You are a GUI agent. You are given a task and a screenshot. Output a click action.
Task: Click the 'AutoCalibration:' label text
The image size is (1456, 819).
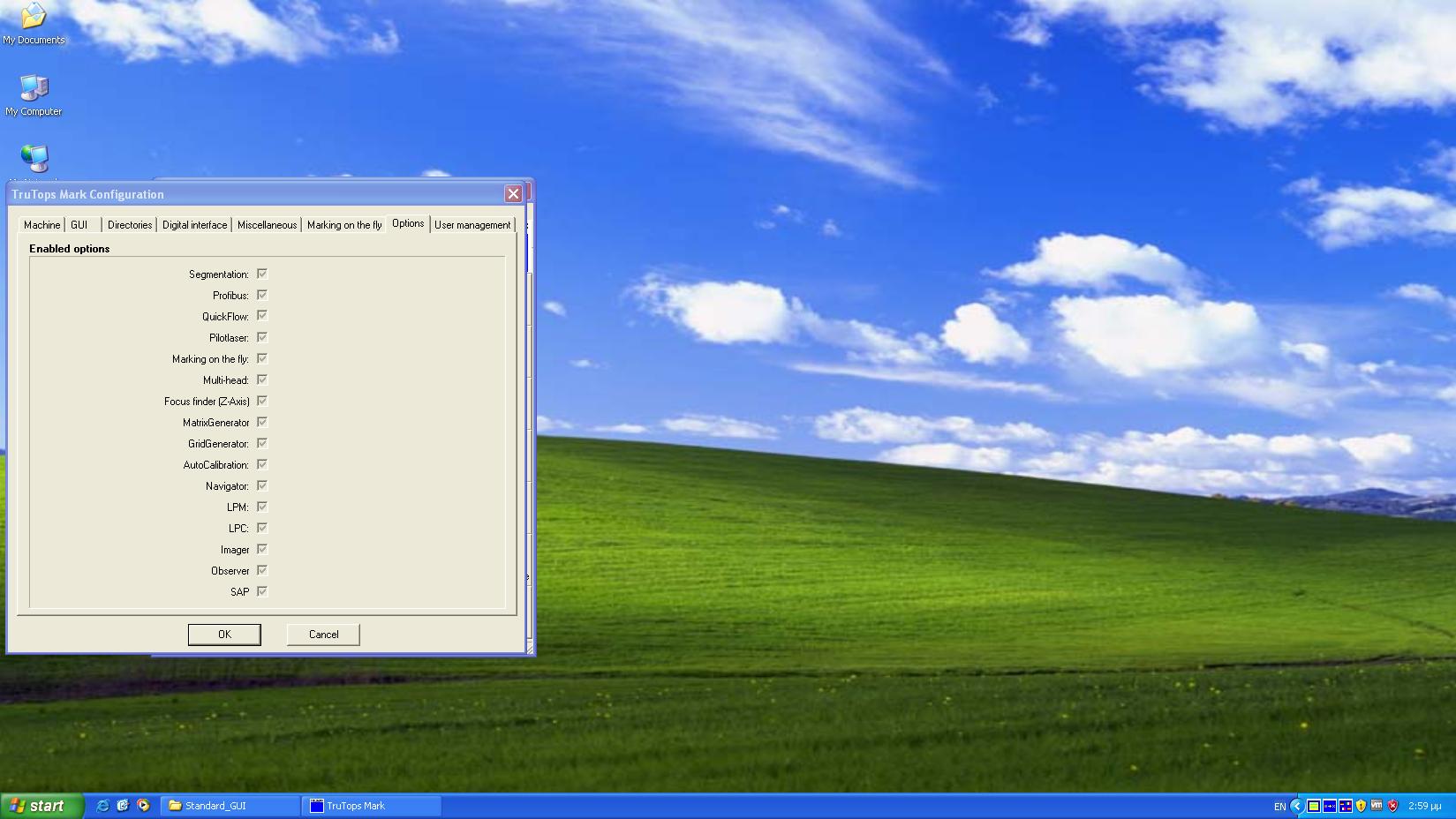pyautogui.click(x=216, y=465)
